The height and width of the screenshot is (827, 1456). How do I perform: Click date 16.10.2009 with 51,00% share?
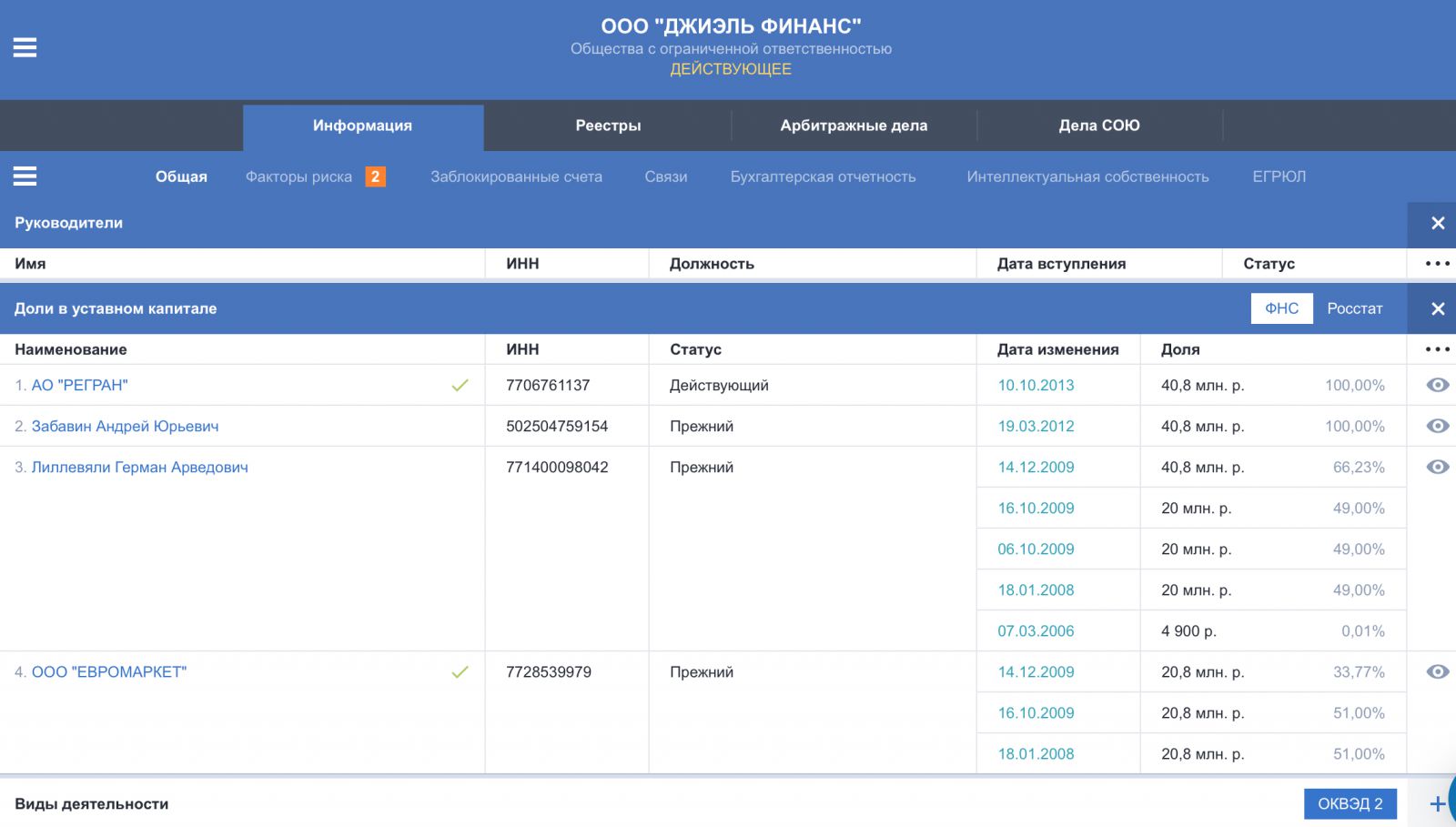pos(1036,712)
